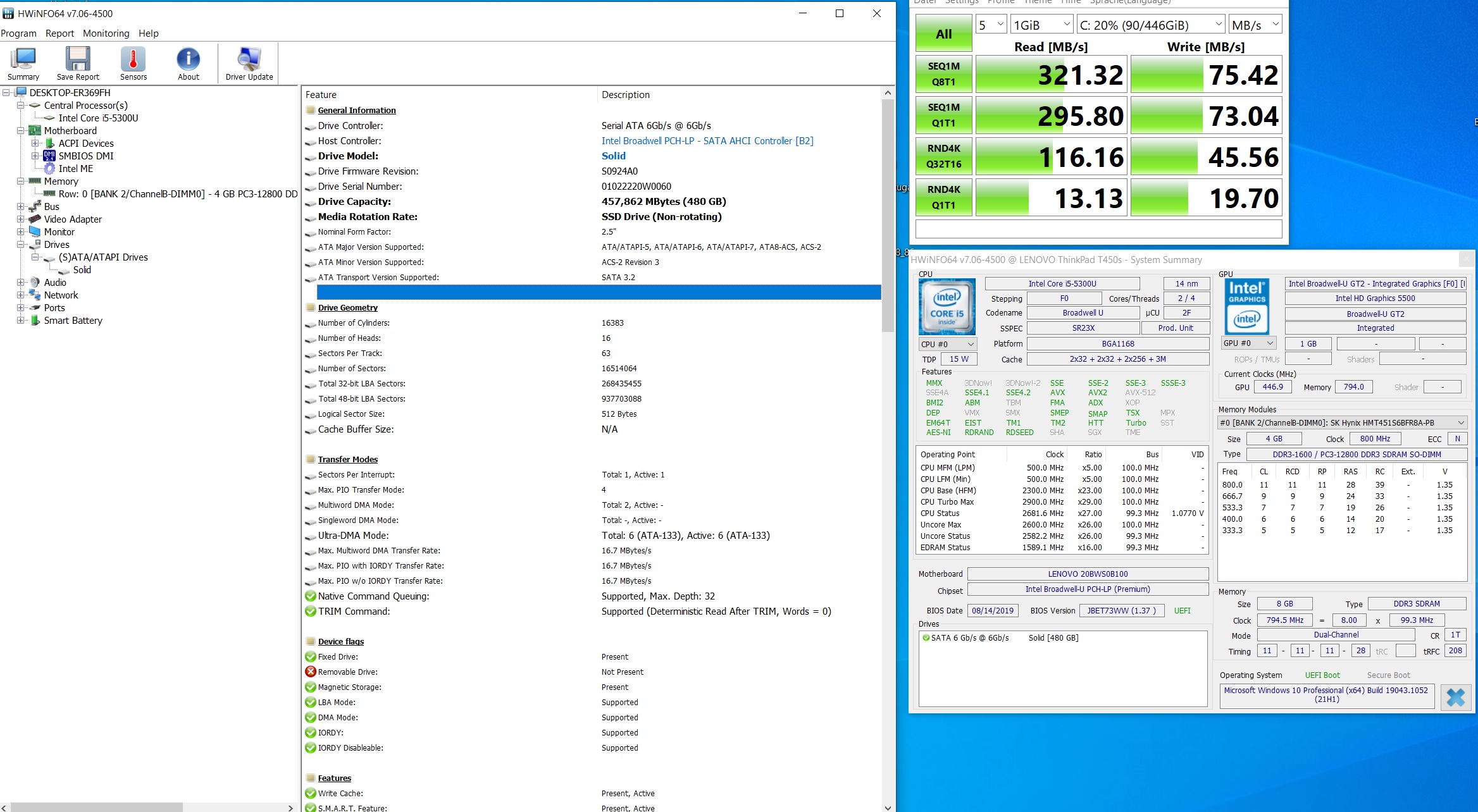Expand the Video Adapter tree node

(x=21, y=219)
